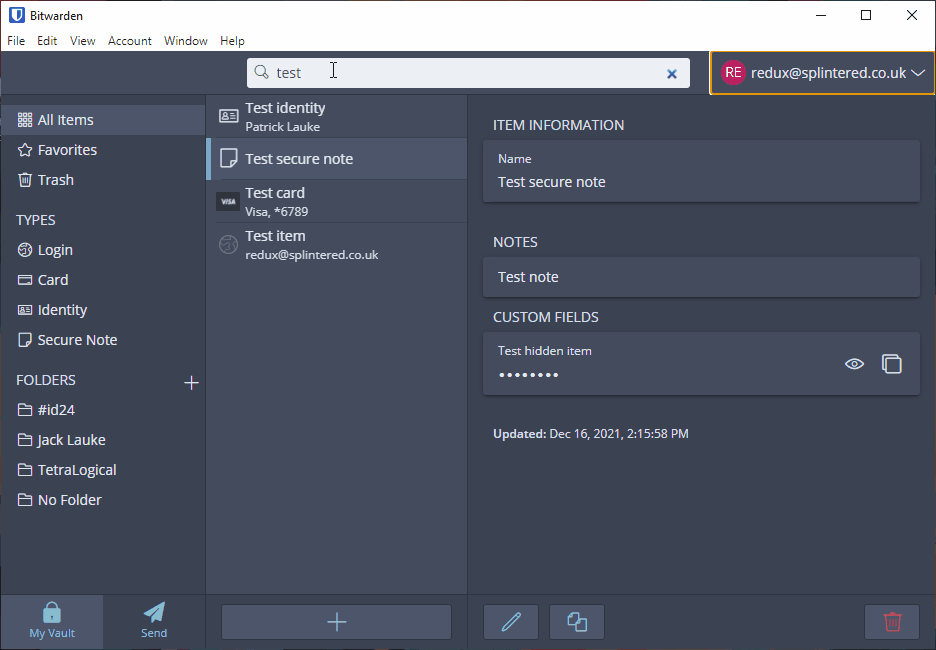Viewport: 936px width, 650px height.
Task: Click the Name value Test secure note
Action: coord(552,182)
